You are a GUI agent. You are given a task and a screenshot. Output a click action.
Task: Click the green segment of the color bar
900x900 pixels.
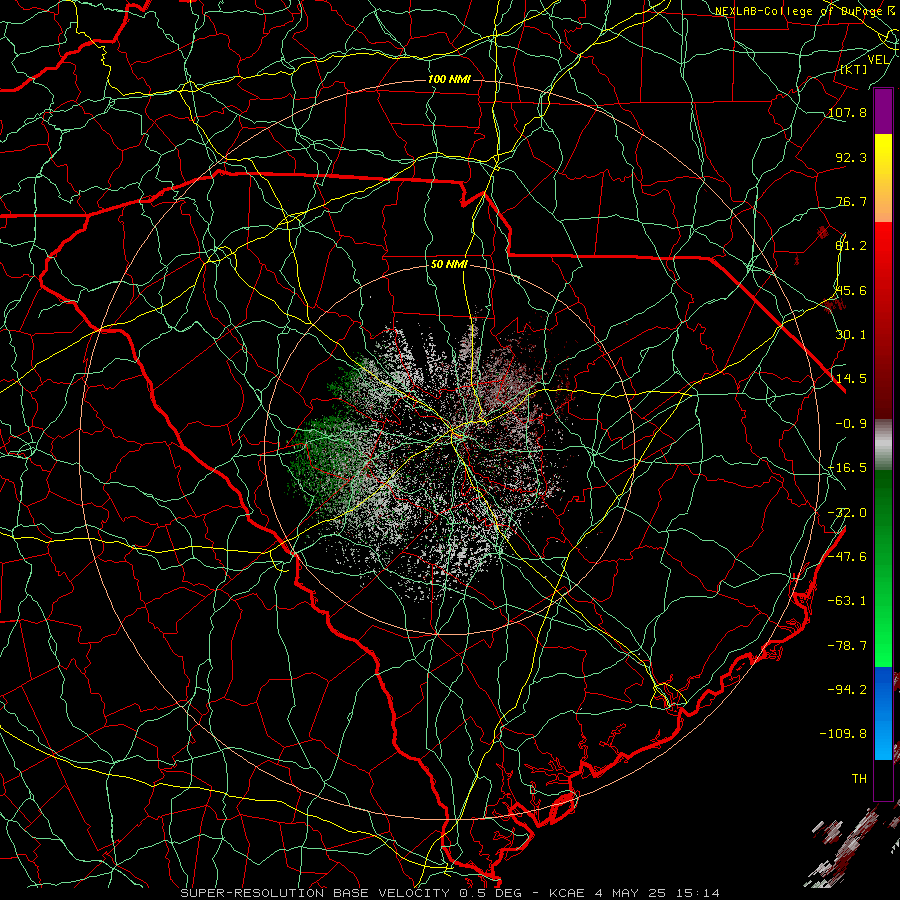883,568
